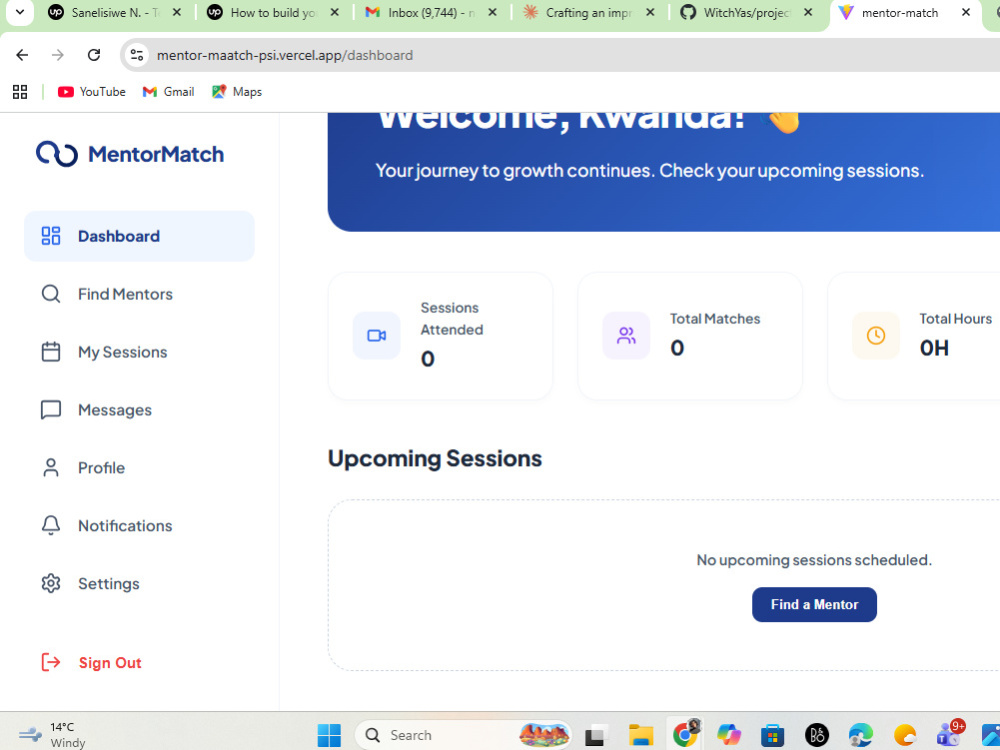Close the Crafting an impr tab
The height and width of the screenshot is (750, 1000).
[650, 12]
